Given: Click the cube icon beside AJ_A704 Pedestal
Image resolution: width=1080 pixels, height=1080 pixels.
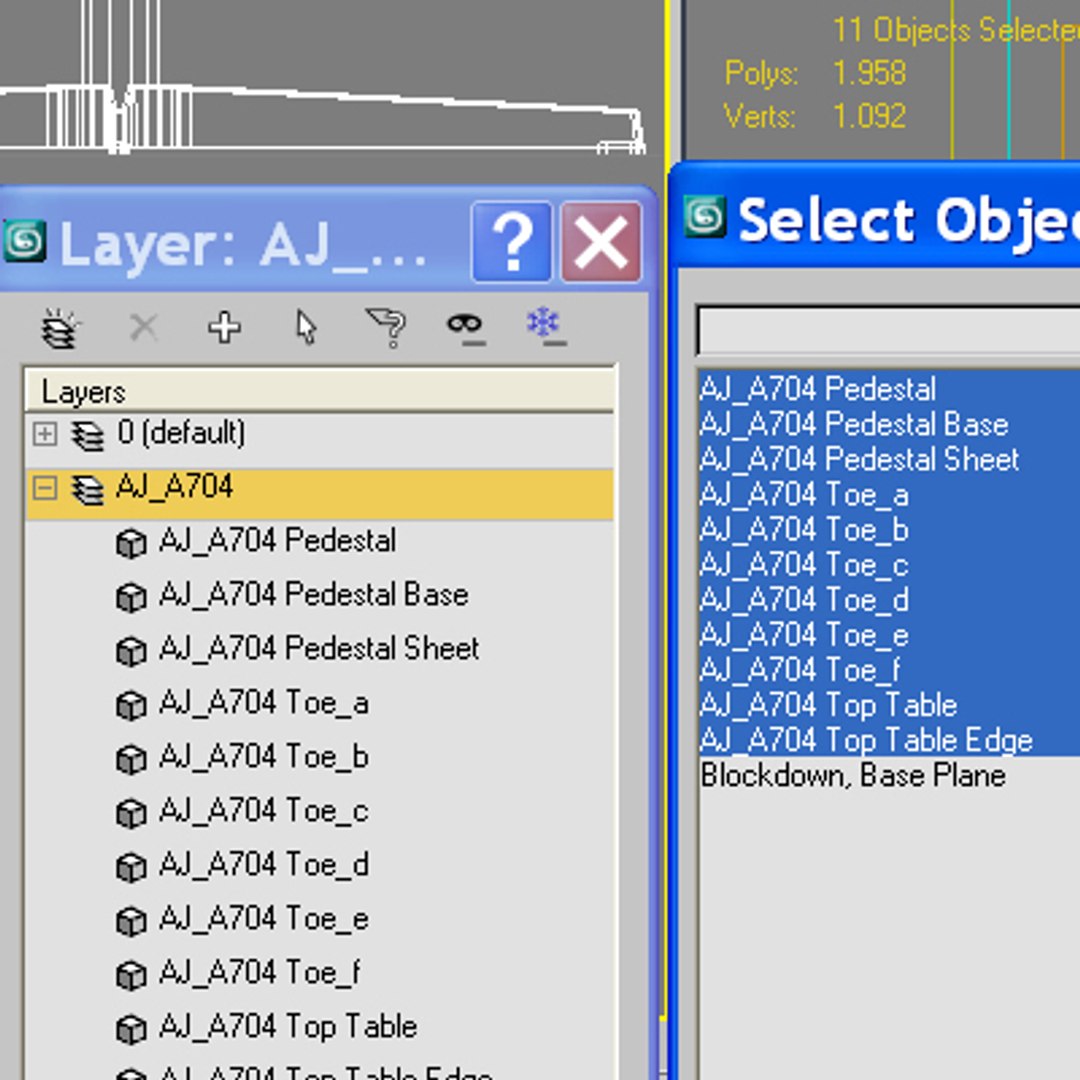Looking at the screenshot, I should [131, 543].
